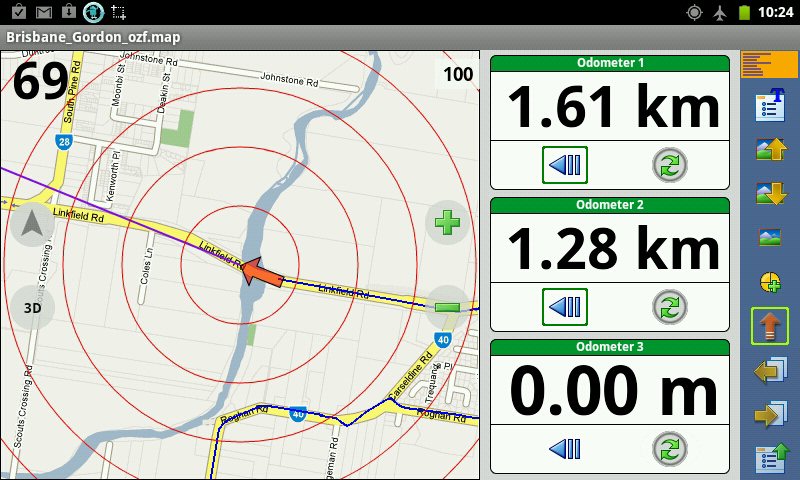Click the map with down arrow icon

[x=769, y=194]
